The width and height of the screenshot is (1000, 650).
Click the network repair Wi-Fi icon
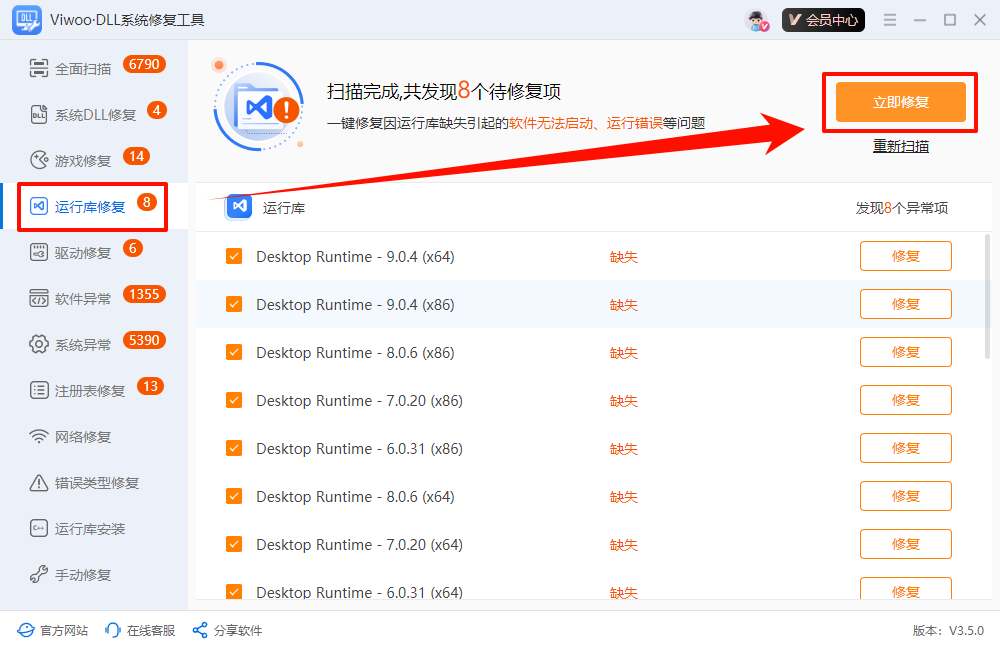pos(39,437)
